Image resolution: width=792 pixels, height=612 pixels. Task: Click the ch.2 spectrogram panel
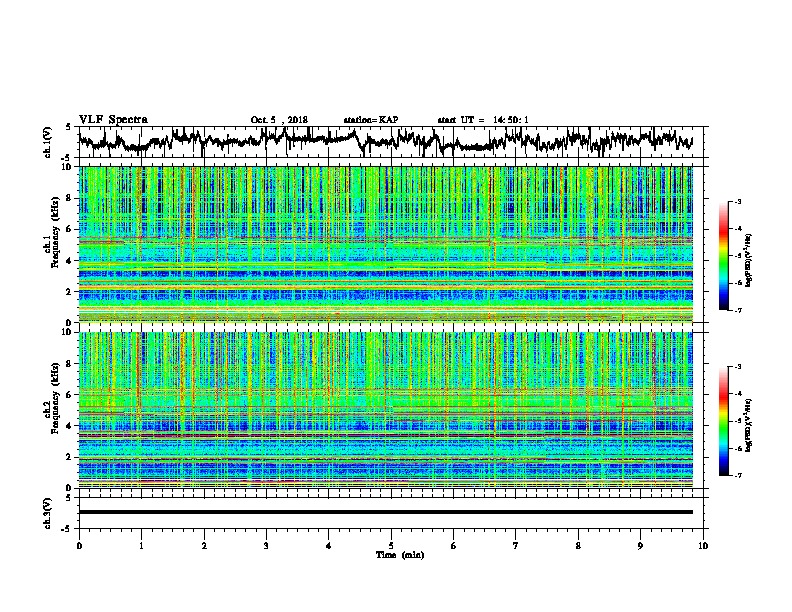tap(385, 410)
